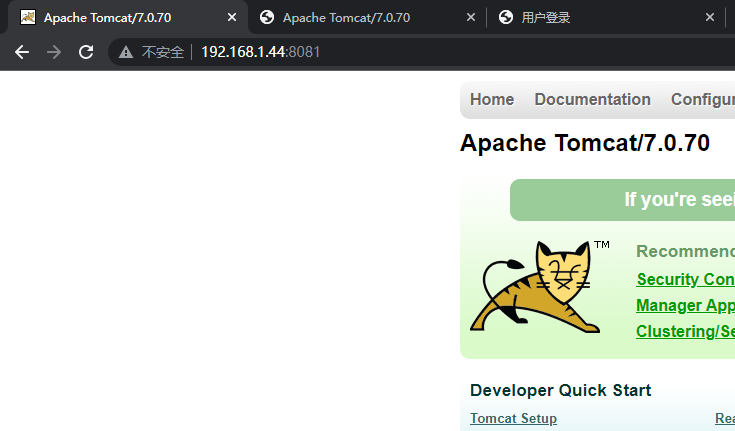Open the Tomcat Setup link

click(x=513, y=418)
